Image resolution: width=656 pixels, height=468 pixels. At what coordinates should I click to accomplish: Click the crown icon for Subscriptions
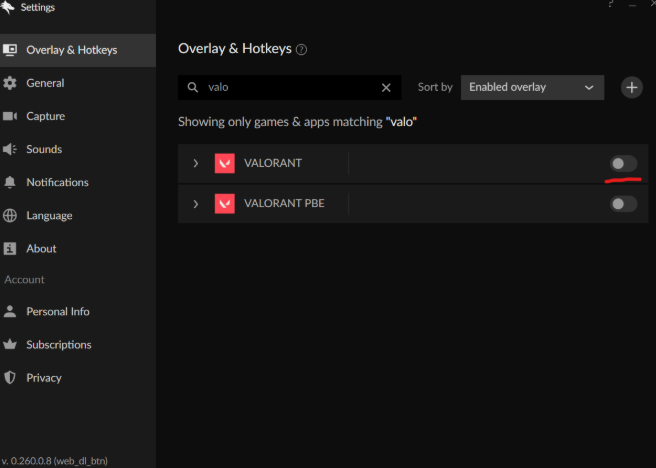10,345
